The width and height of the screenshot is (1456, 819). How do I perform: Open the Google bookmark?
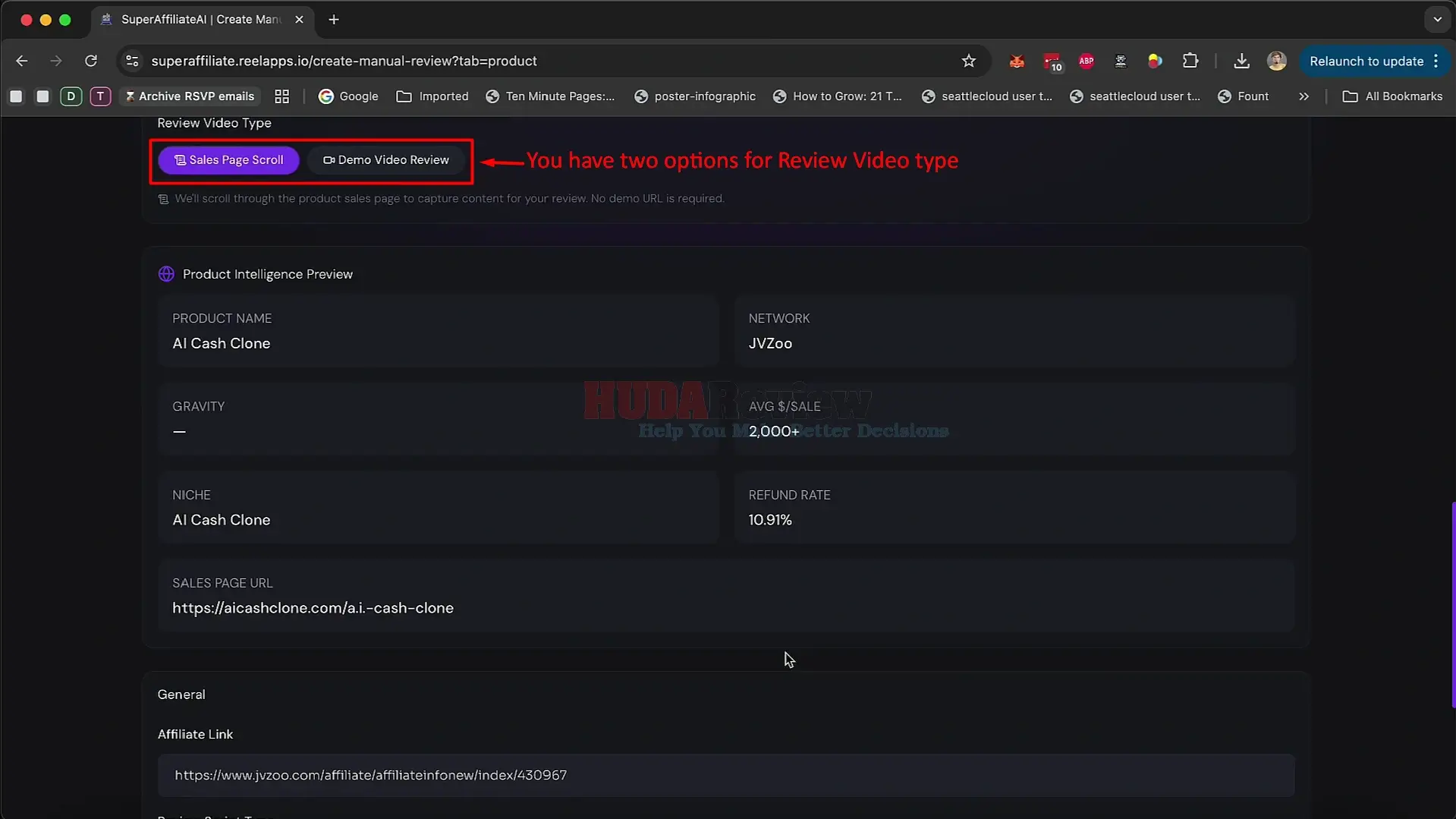[348, 96]
